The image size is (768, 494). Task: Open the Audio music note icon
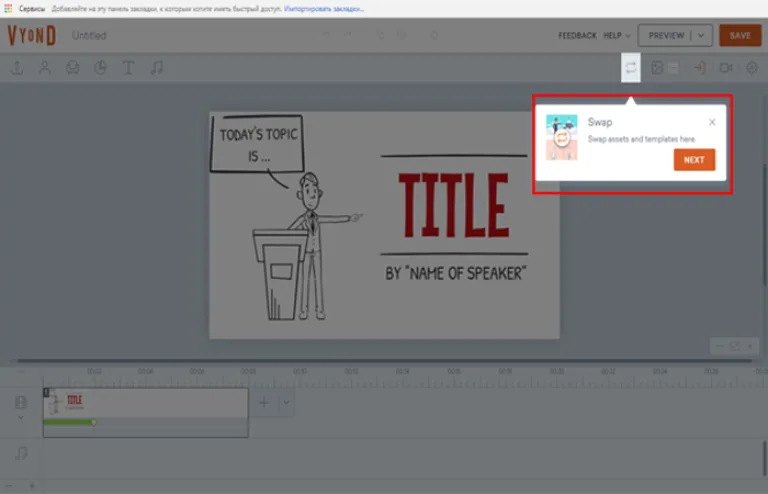tap(157, 68)
